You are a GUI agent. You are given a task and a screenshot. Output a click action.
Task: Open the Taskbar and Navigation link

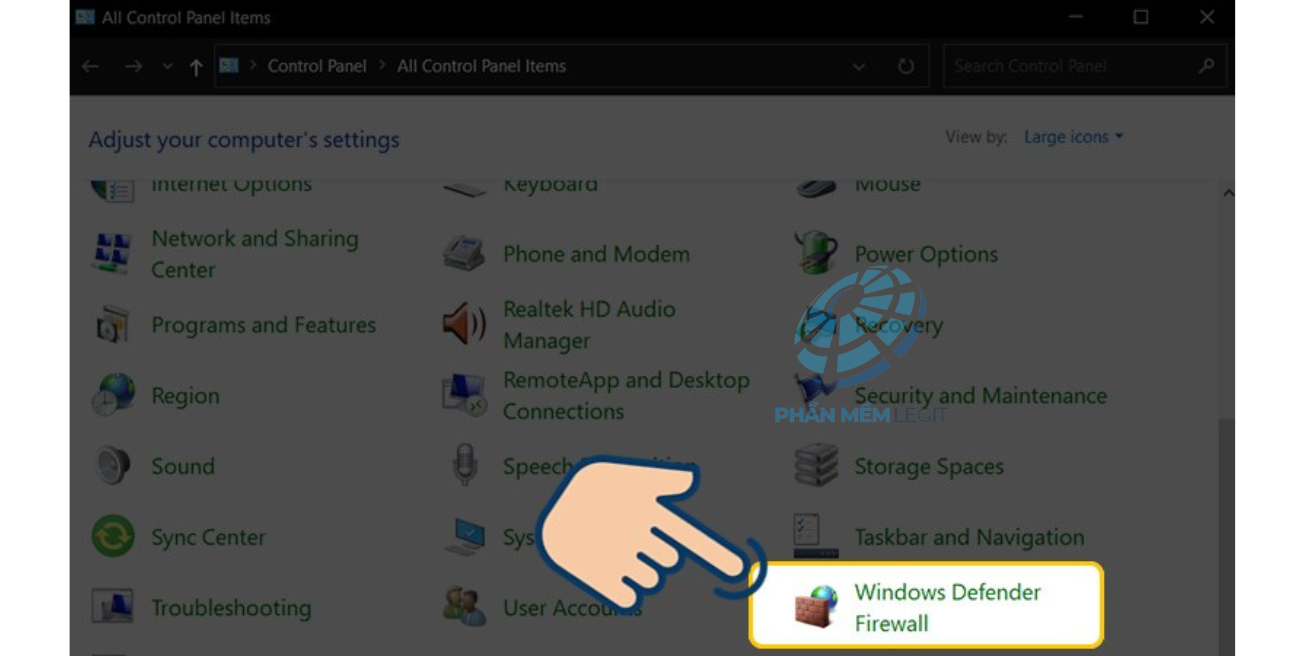click(x=969, y=537)
